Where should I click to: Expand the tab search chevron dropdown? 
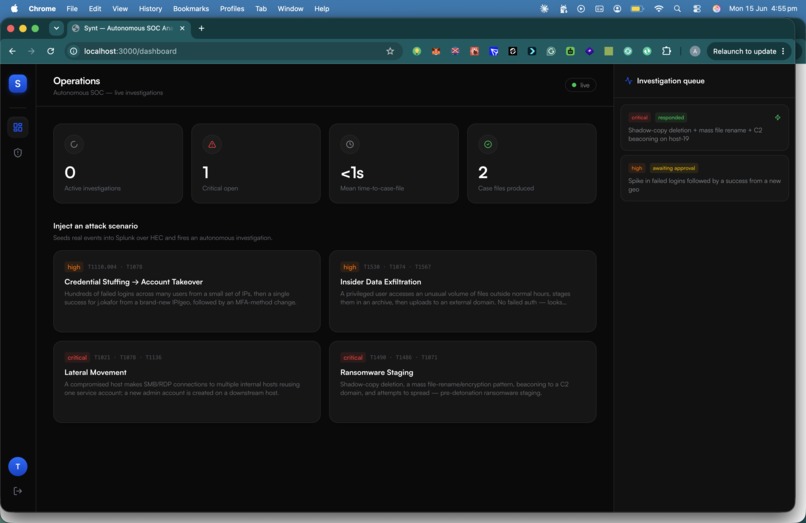[56, 28]
